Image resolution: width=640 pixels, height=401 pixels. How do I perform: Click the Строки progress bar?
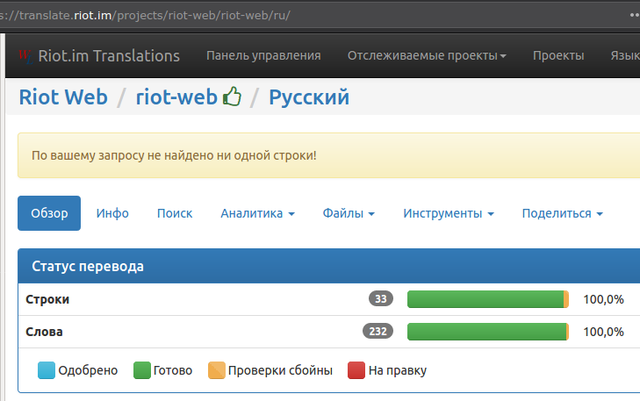pos(488,299)
